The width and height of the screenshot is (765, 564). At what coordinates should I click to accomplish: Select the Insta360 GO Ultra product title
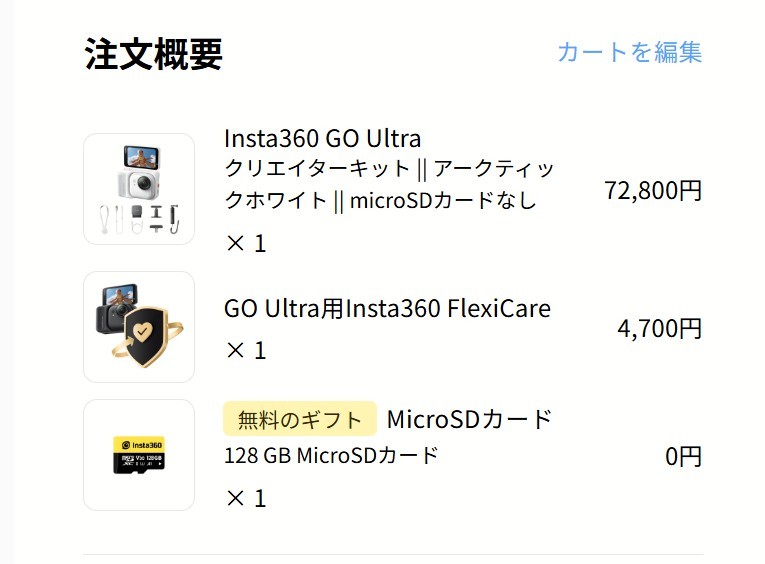[x=322, y=139]
